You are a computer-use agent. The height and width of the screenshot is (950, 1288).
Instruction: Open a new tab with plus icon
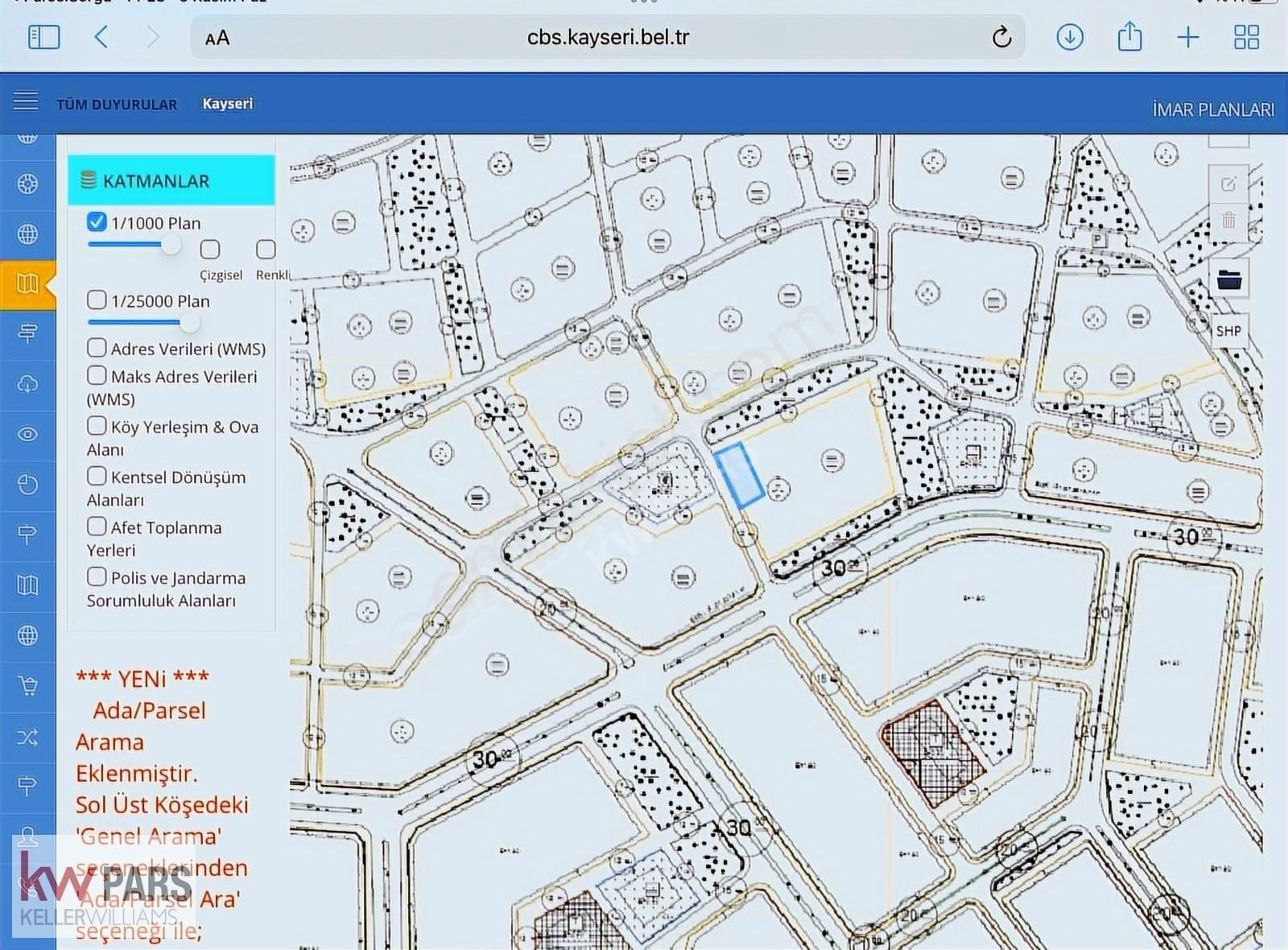(1188, 37)
